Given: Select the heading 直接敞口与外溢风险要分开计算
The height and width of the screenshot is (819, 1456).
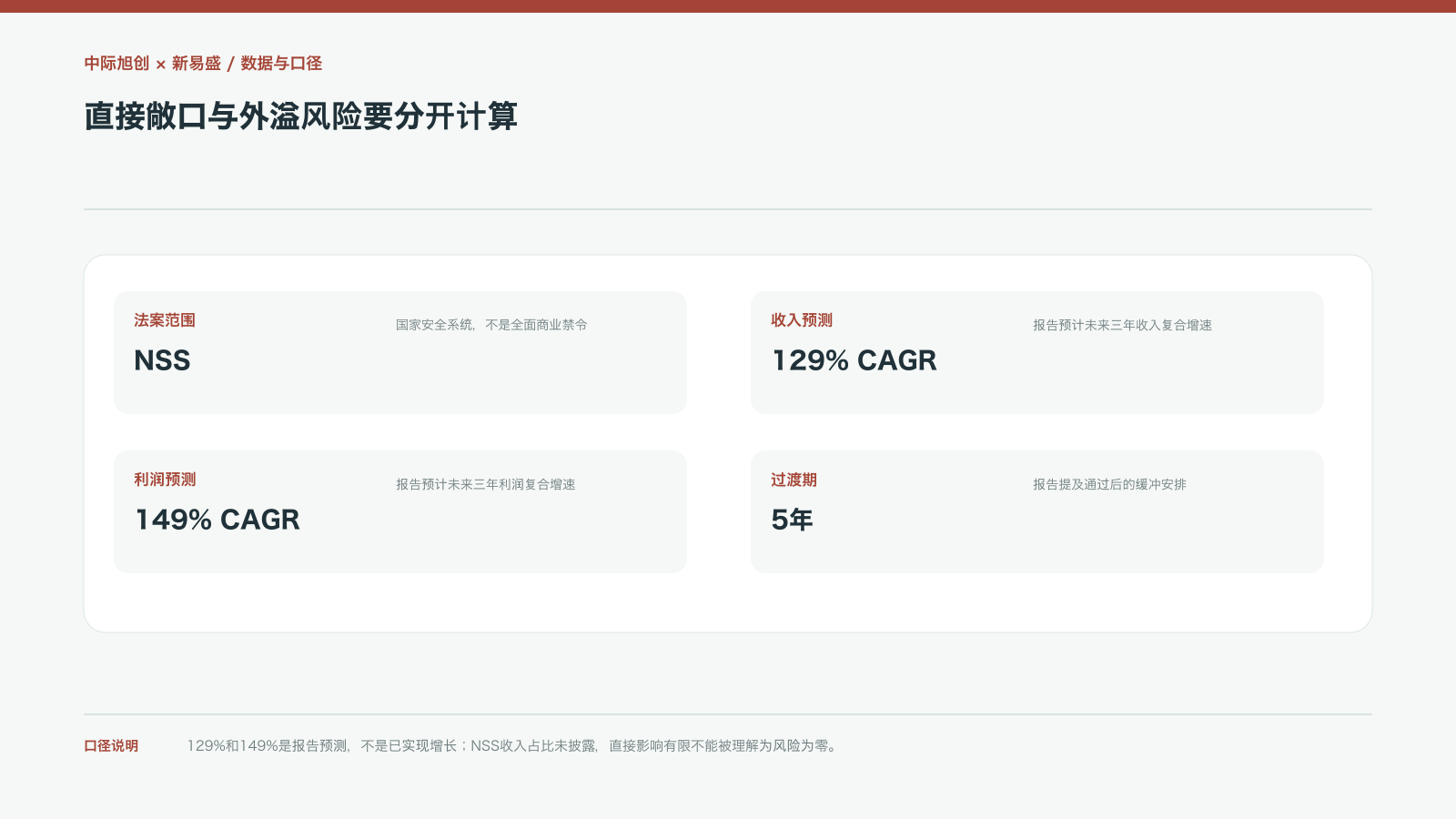Looking at the screenshot, I should tap(301, 116).
